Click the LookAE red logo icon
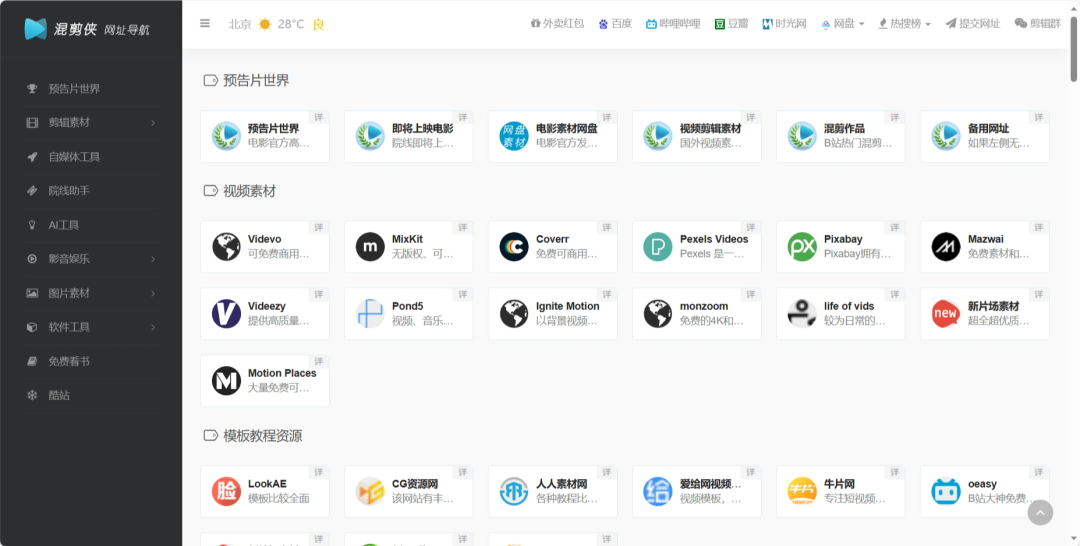 226,491
